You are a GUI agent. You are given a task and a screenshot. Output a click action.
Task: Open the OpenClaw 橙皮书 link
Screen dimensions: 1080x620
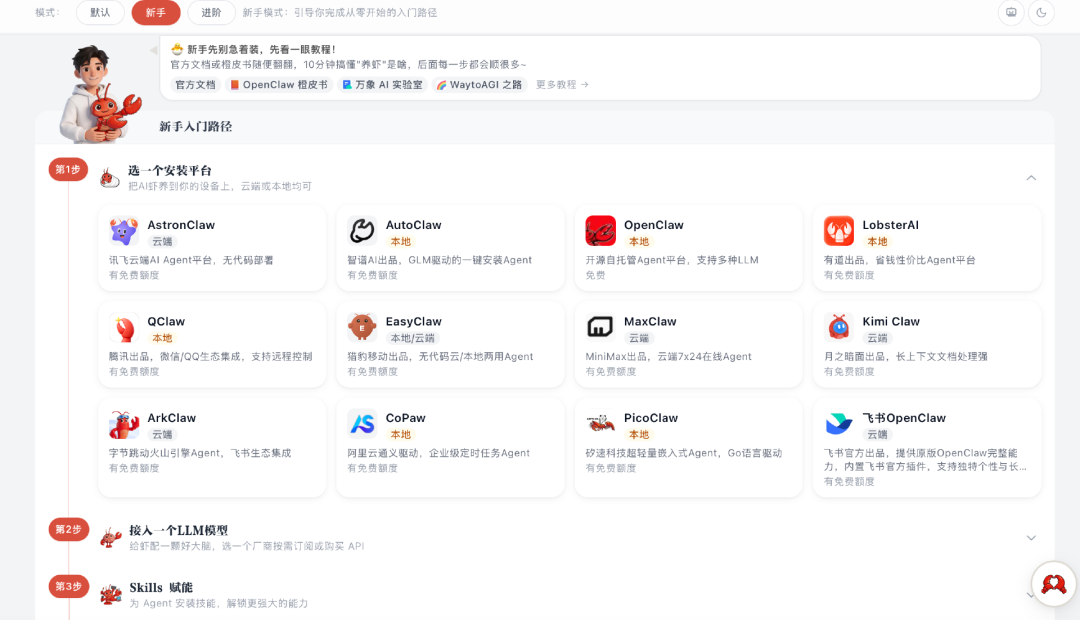point(279,85)
